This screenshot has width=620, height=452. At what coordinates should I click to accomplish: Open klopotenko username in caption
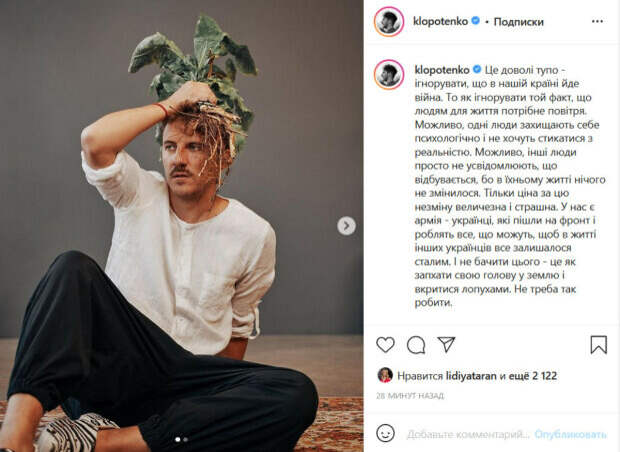tap(442, 70)
